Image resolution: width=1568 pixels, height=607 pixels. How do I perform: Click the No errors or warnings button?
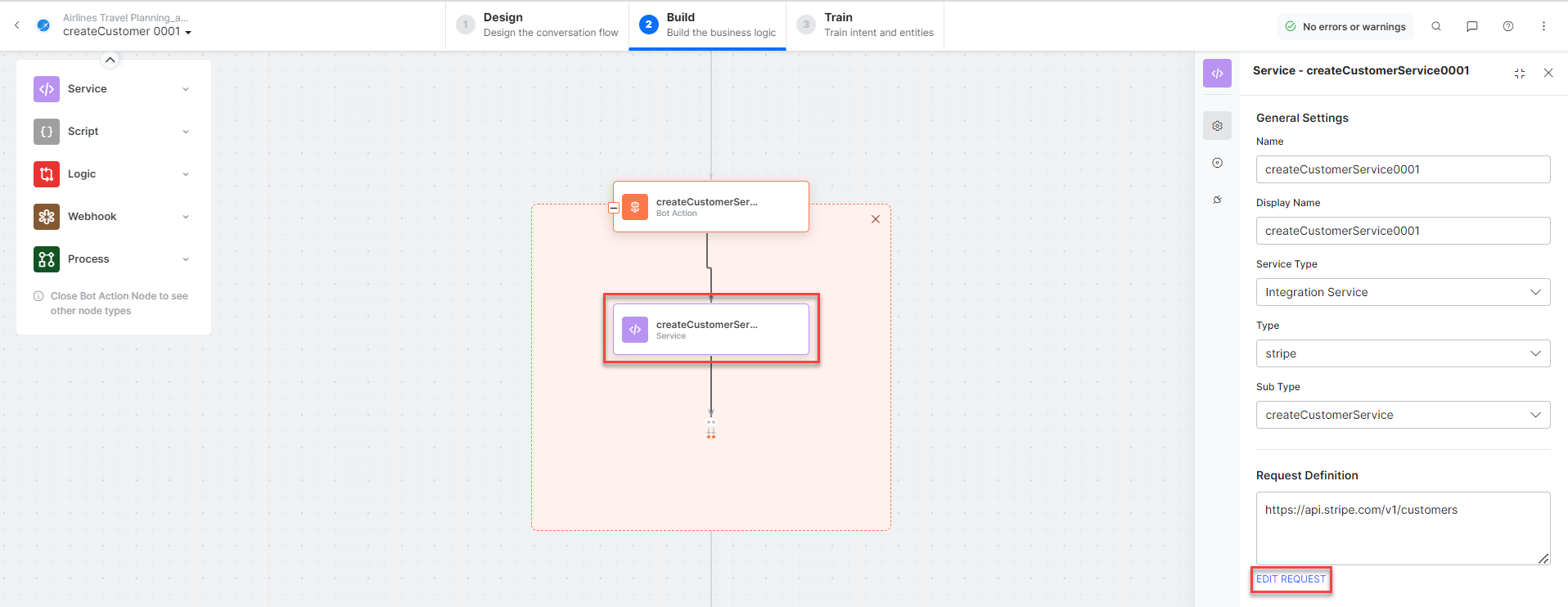(x=1345, y=27)
